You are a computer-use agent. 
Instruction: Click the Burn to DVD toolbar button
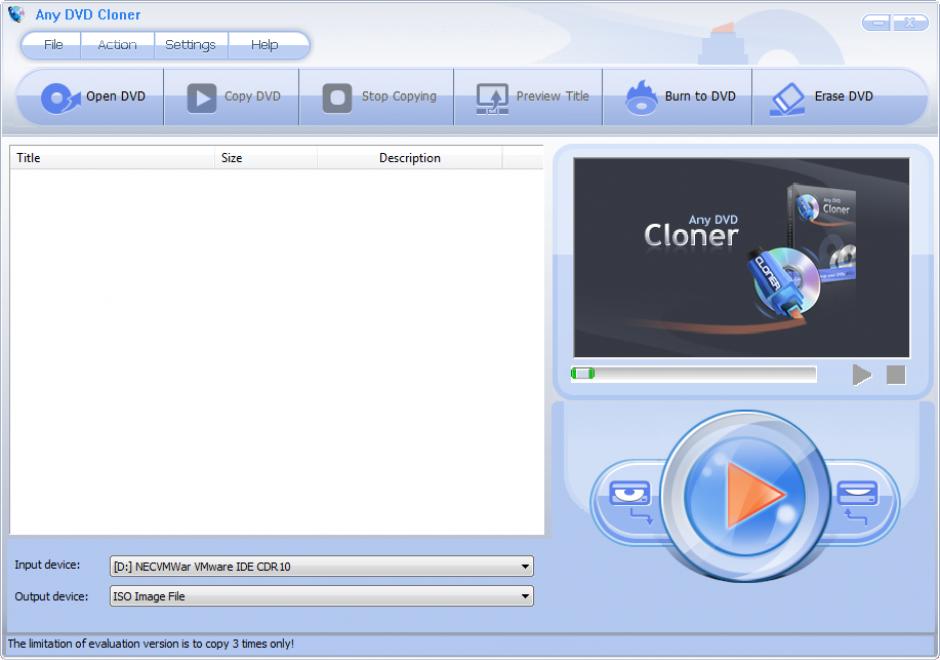(x=677, y=97)
